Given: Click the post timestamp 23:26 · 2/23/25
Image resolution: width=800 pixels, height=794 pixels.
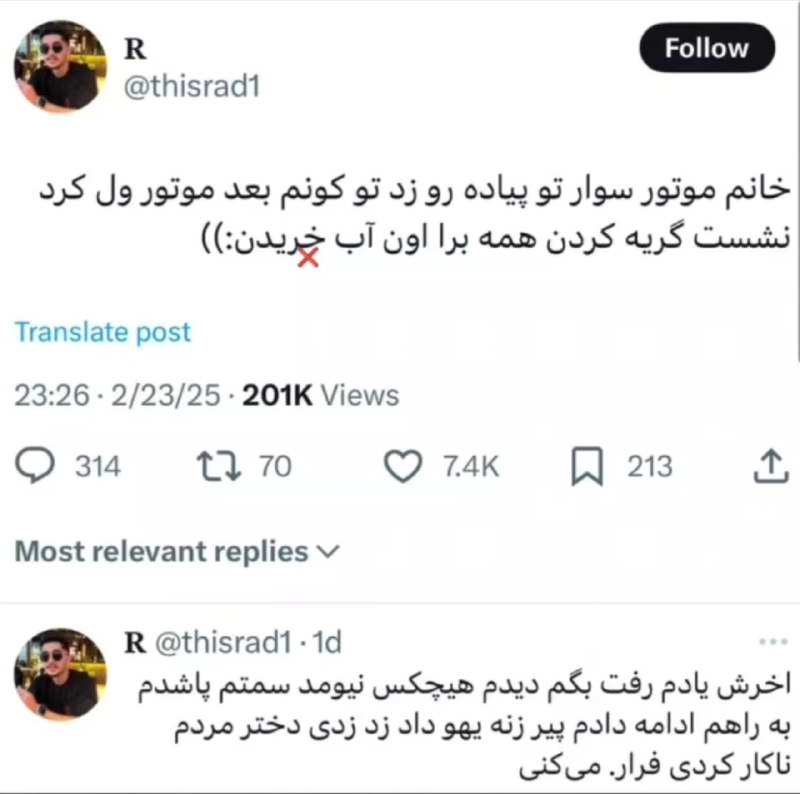Looking at the screenshot, I should coord(117,395).
